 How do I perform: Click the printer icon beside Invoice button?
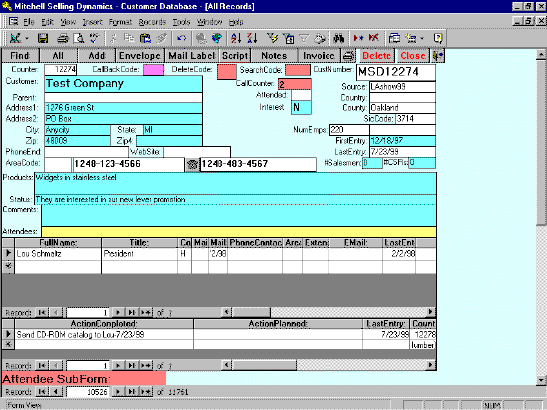tap(349, 55)
